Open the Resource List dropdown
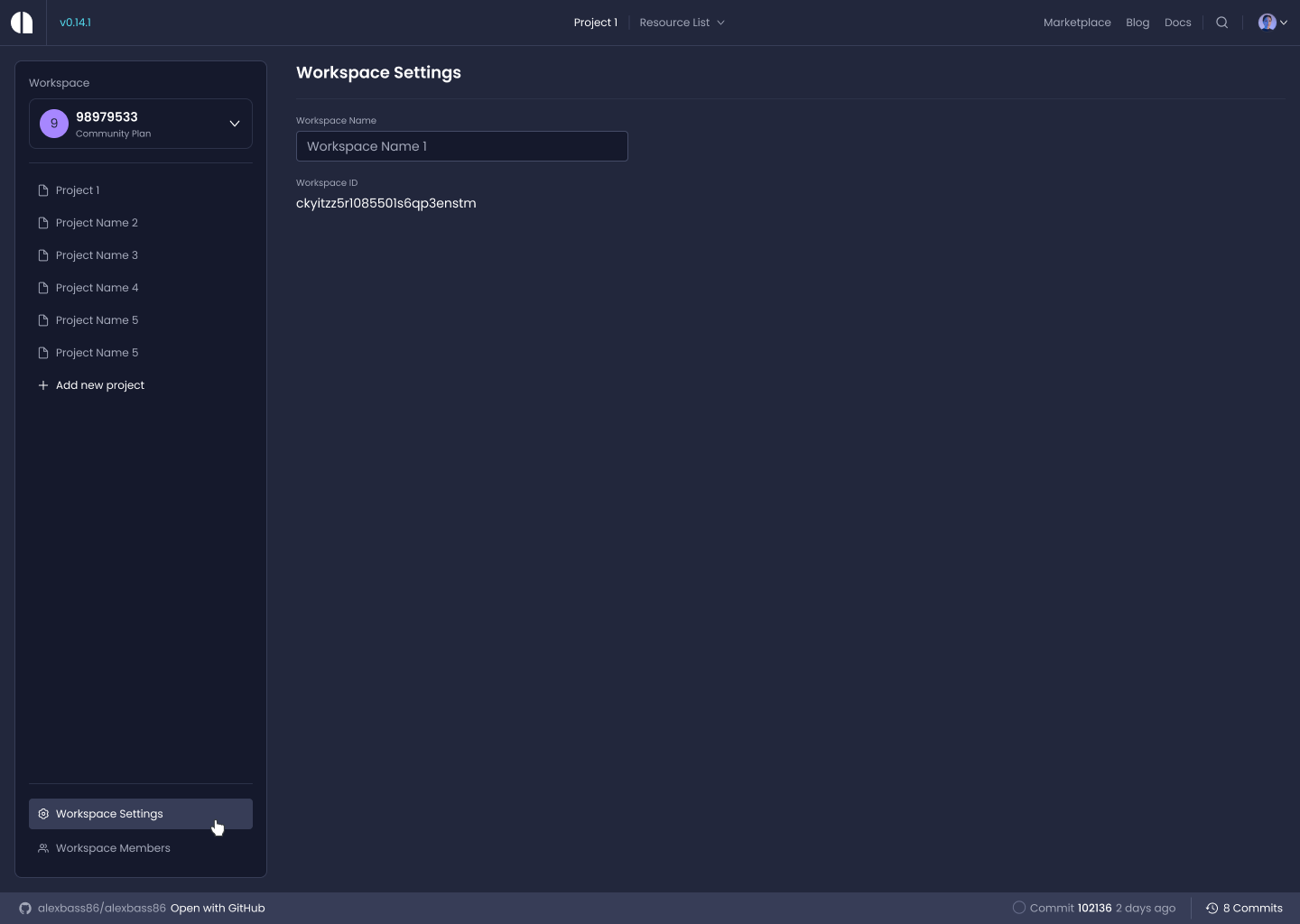 tap(682, 23)
